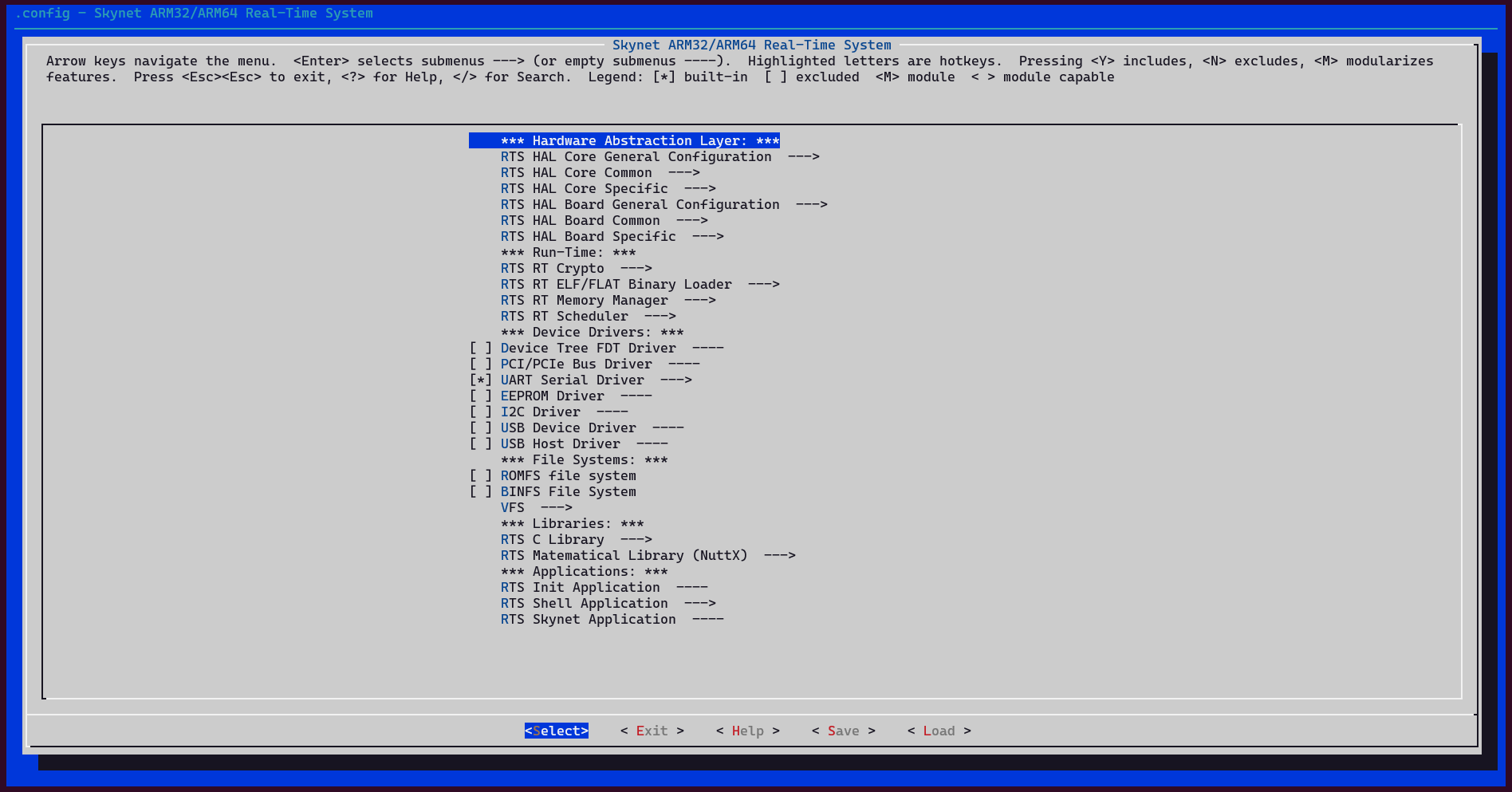Viewport: 1512px width, 792px height.
Task: Click the Select button
Action: click(x=557, y=731)
